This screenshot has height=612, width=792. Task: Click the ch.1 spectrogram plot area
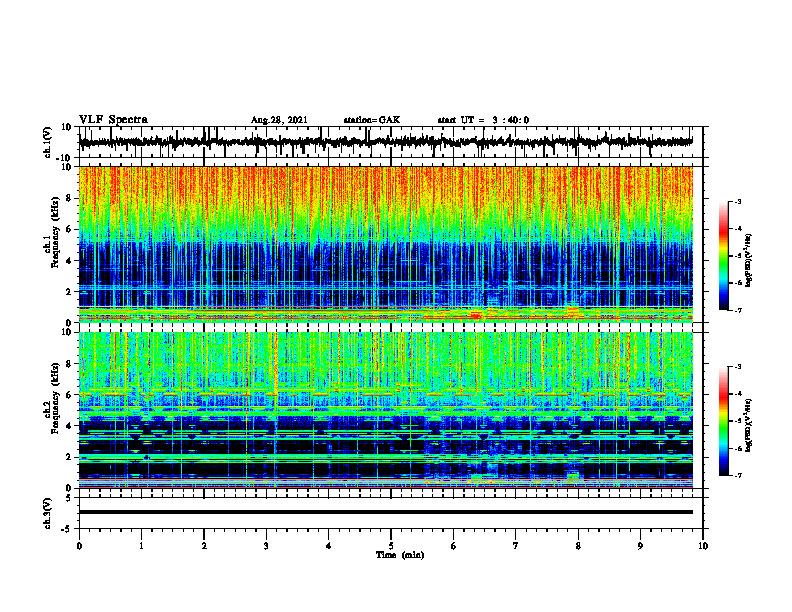click(x=386, y=244)
